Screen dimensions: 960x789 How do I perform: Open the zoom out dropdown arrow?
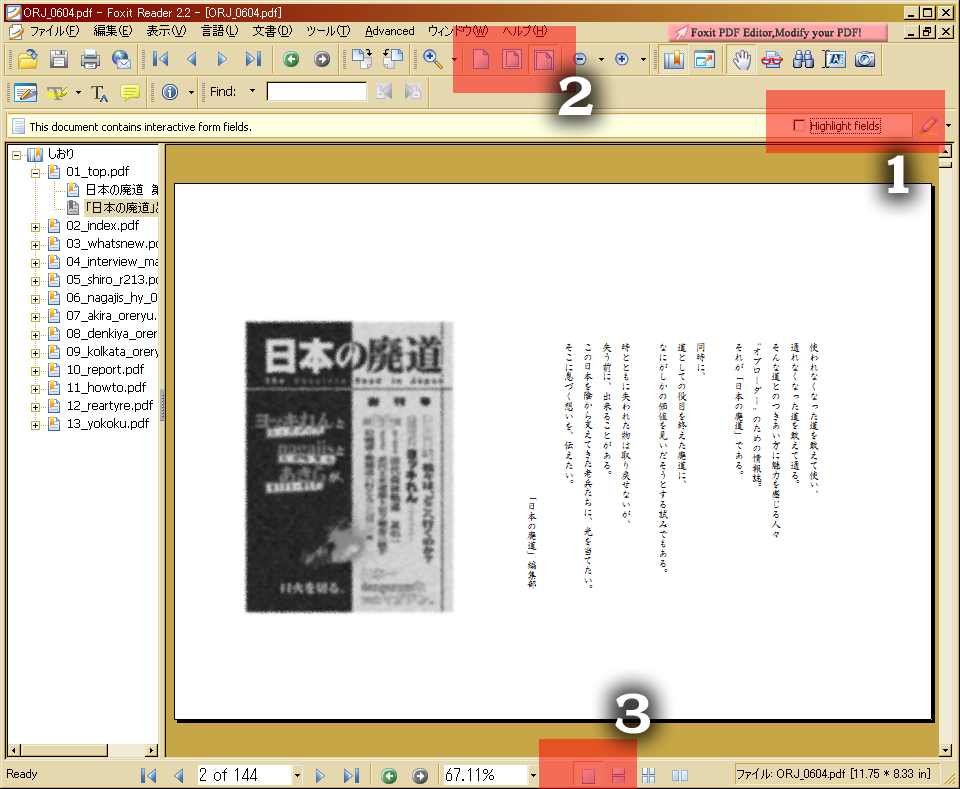coord(601,59)
